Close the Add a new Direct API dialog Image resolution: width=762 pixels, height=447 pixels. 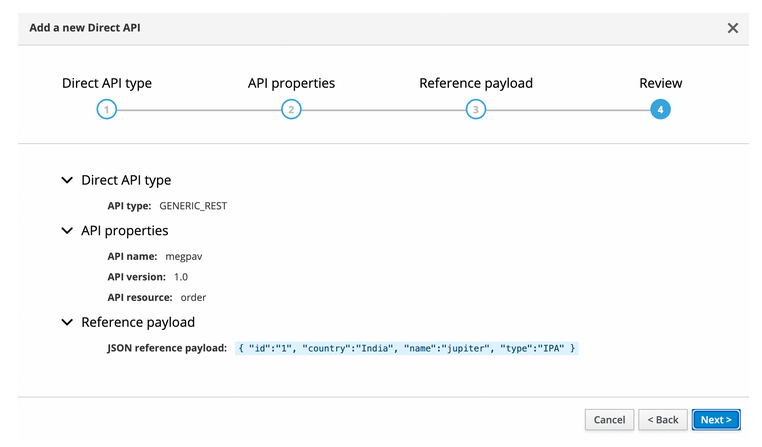click(732, 28)
